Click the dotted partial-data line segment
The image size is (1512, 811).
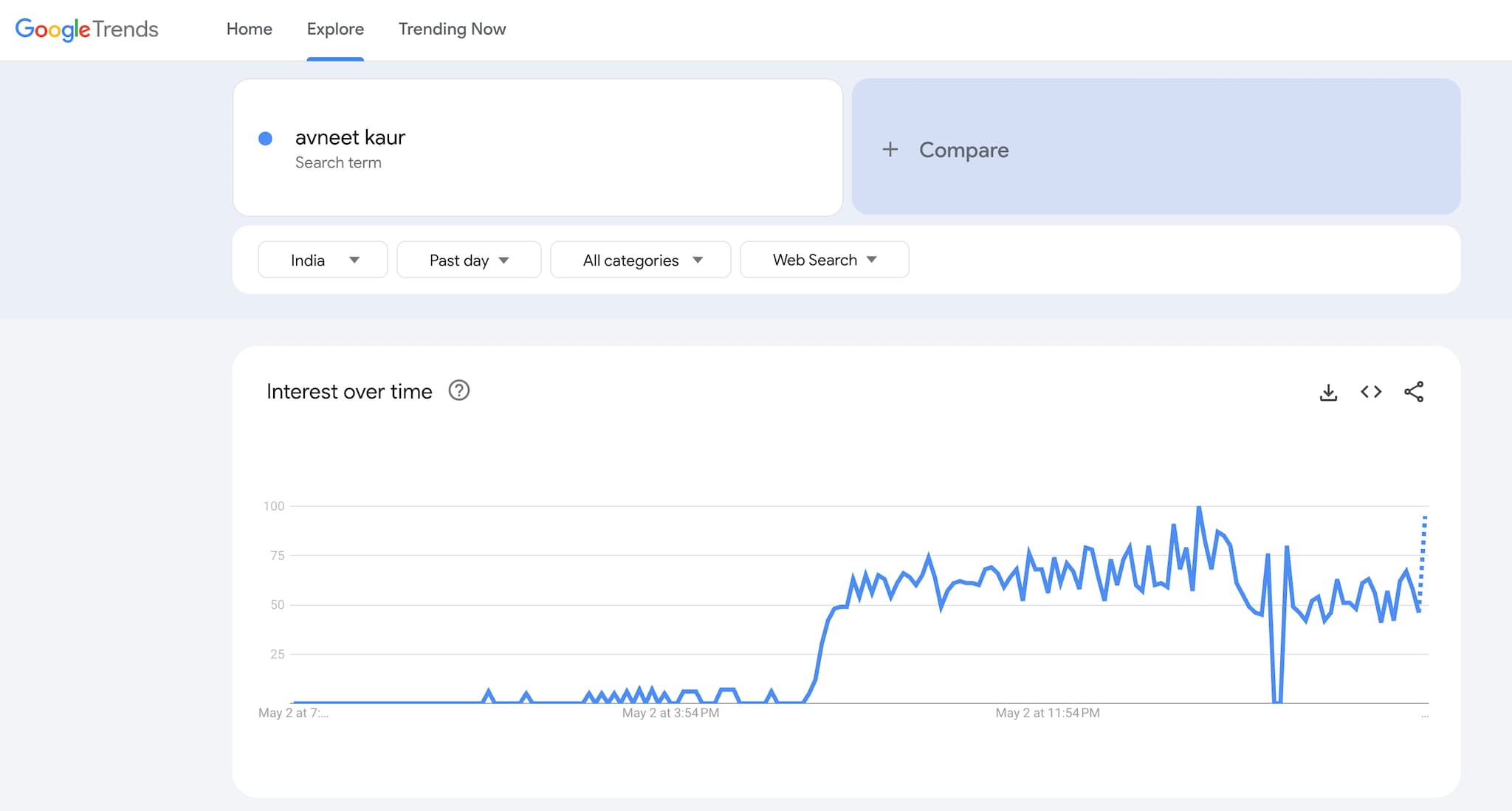tap(1423, 561)
